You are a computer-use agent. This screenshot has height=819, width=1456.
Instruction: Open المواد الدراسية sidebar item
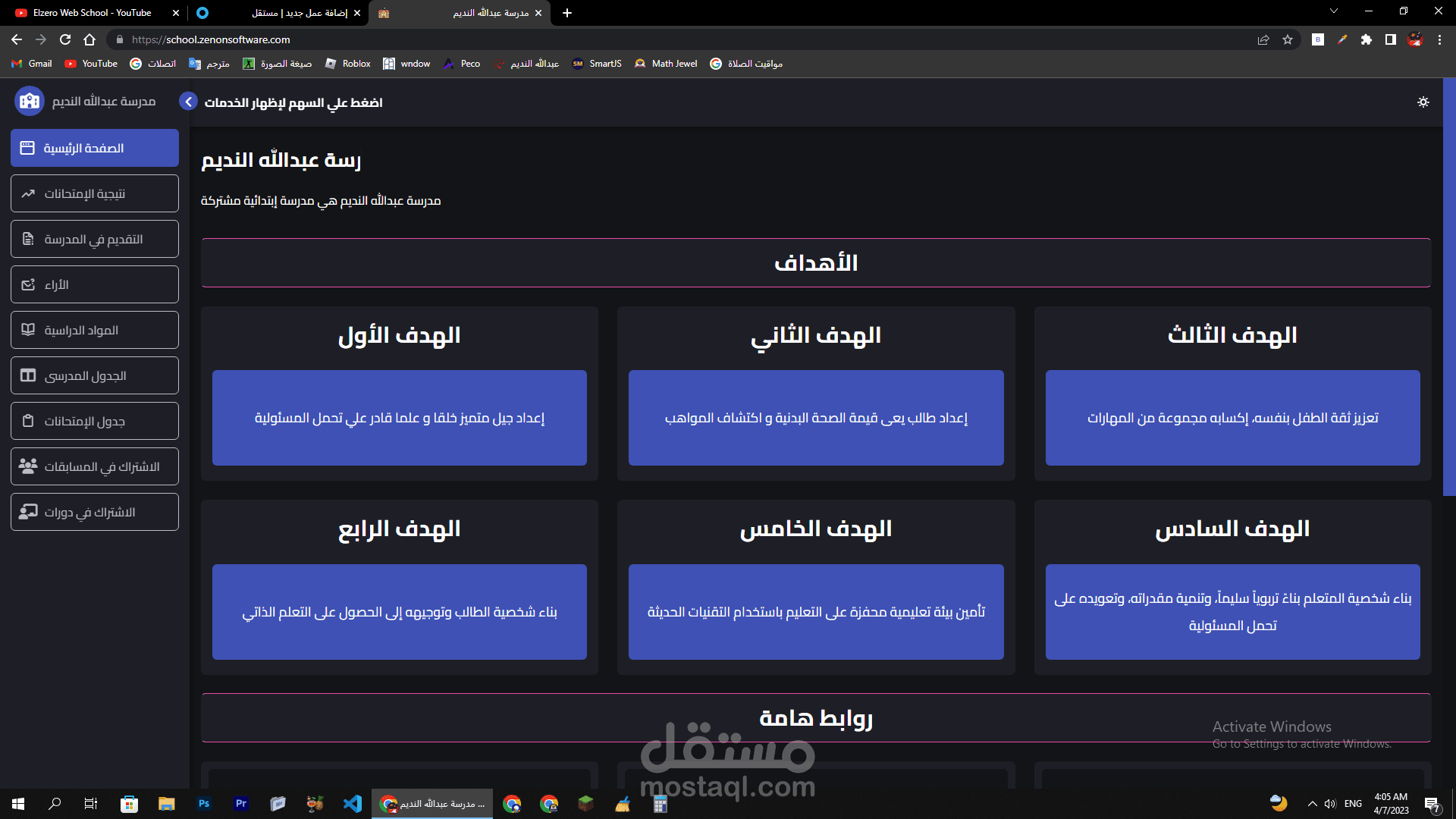click(x=95, y=330)
